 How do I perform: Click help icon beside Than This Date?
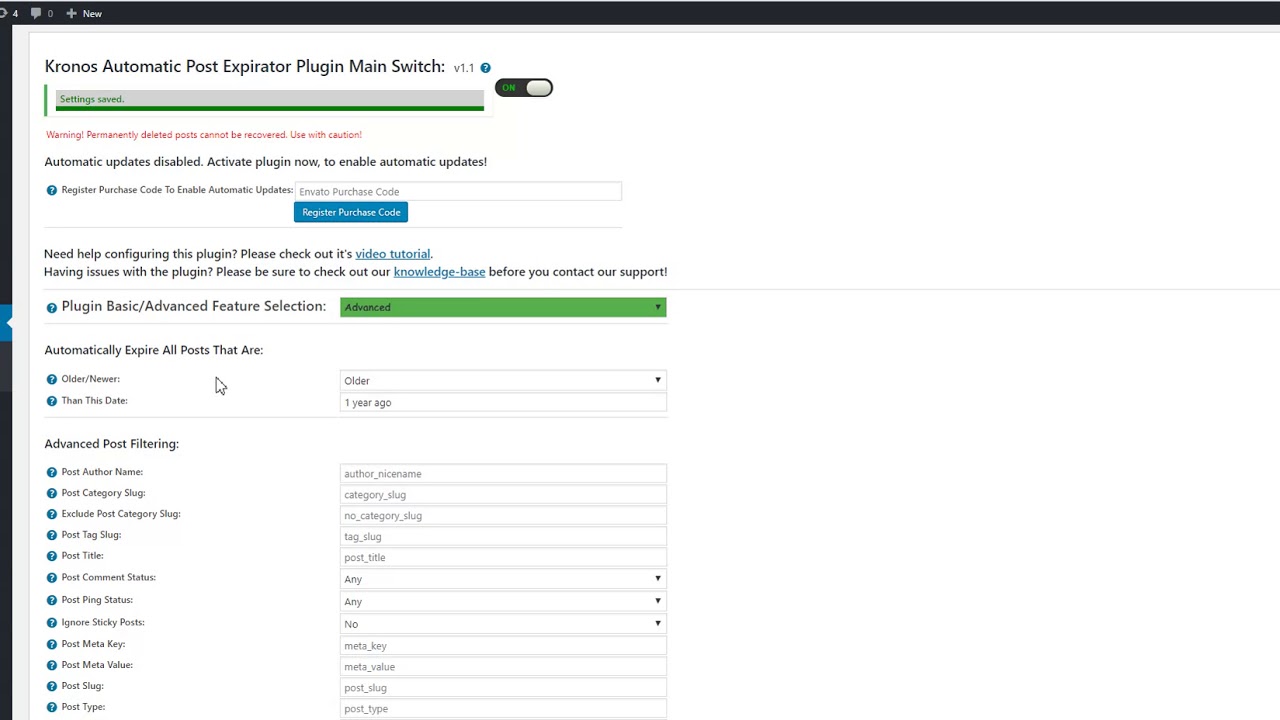(52, 401)
